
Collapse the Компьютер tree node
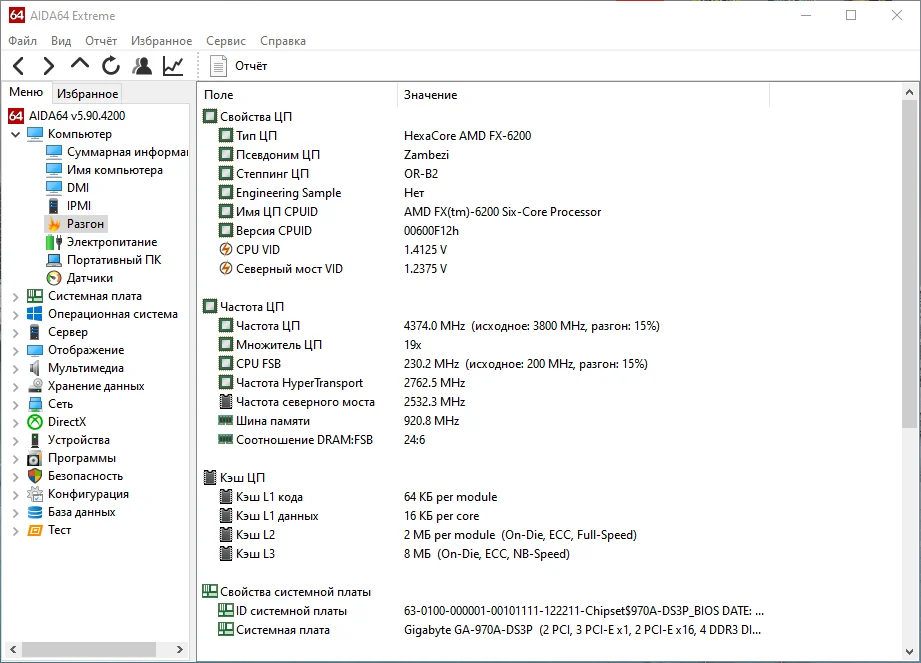[x=16, y=134]
